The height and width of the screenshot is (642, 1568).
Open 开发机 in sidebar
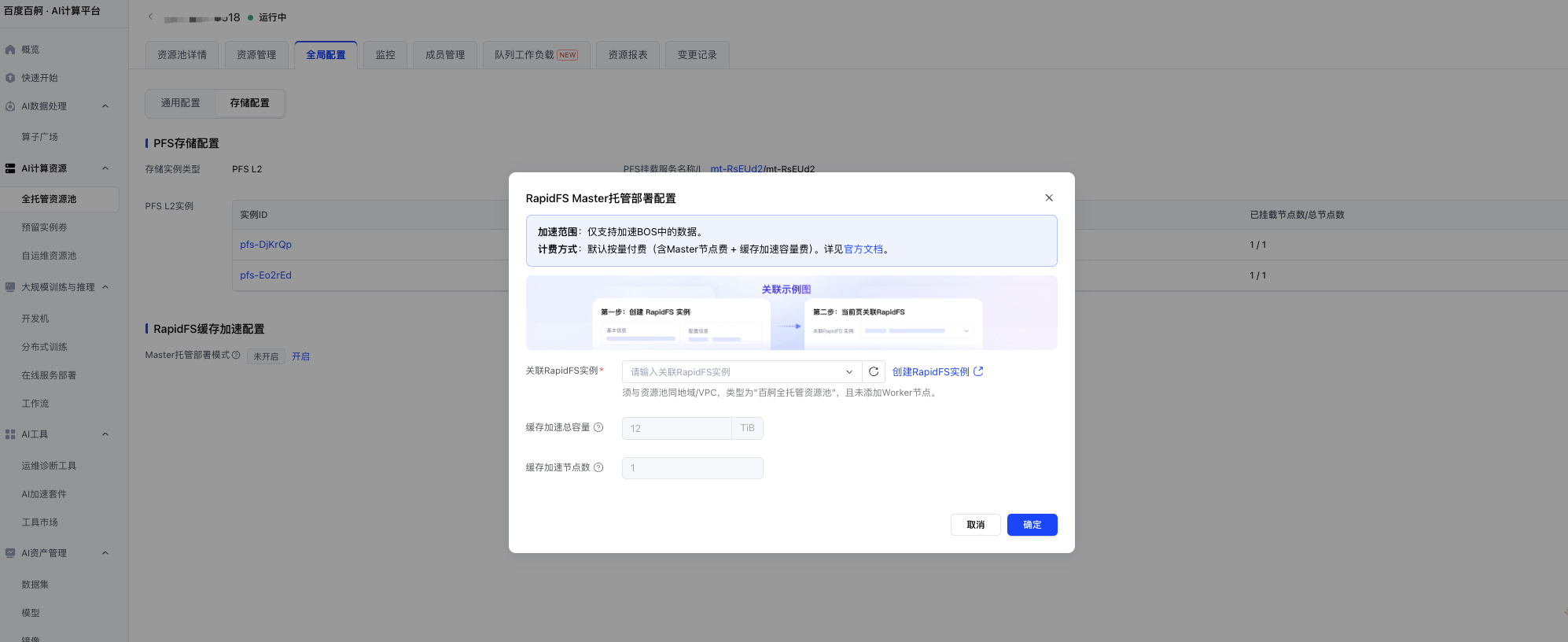pos(35,319)
